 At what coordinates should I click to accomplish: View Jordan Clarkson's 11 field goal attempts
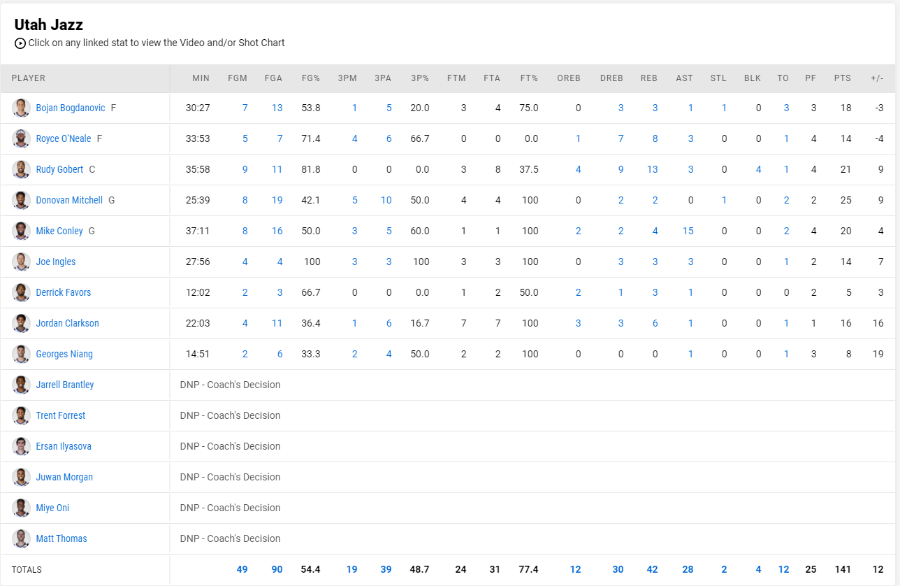tap(277, 323)
